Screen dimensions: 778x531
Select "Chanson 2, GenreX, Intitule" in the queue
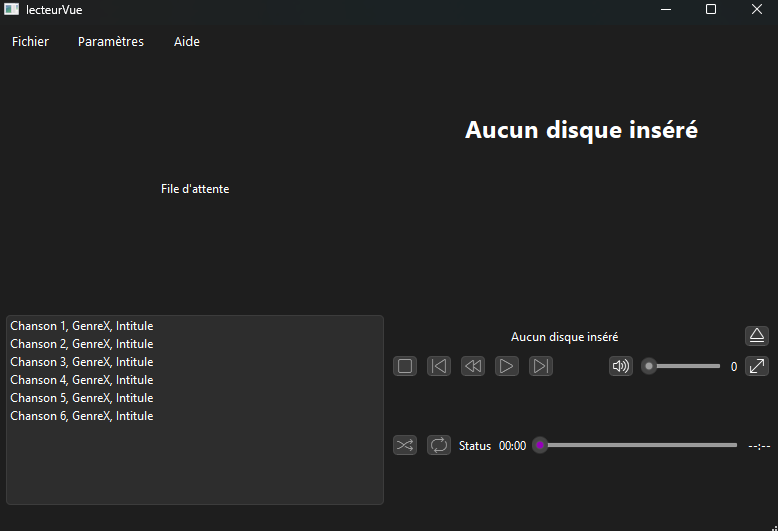[194, 344]
